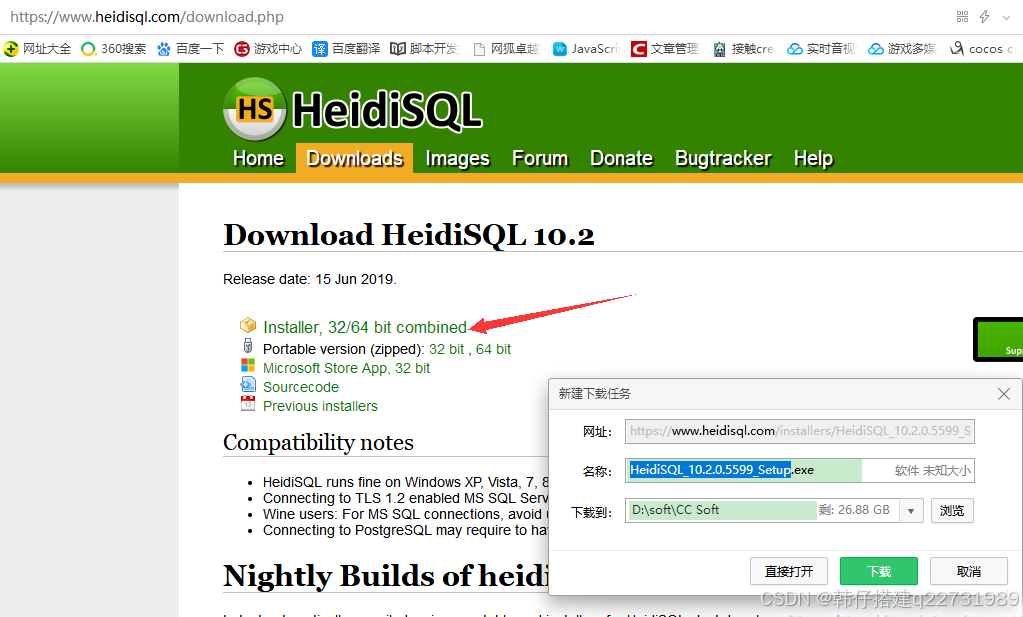Click the 直接打开 button

click(789, 571)
